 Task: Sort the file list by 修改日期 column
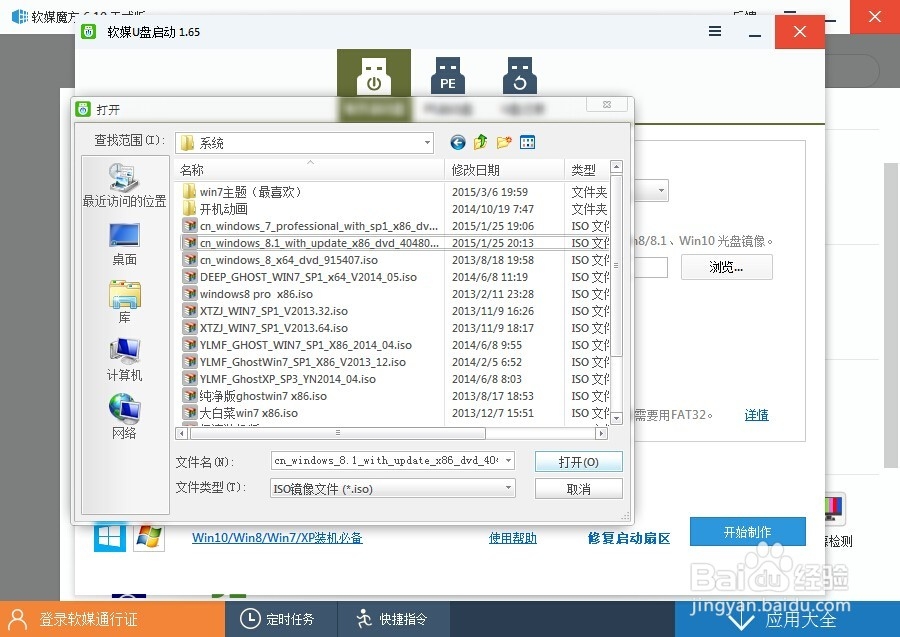click(x=505, y=170)
